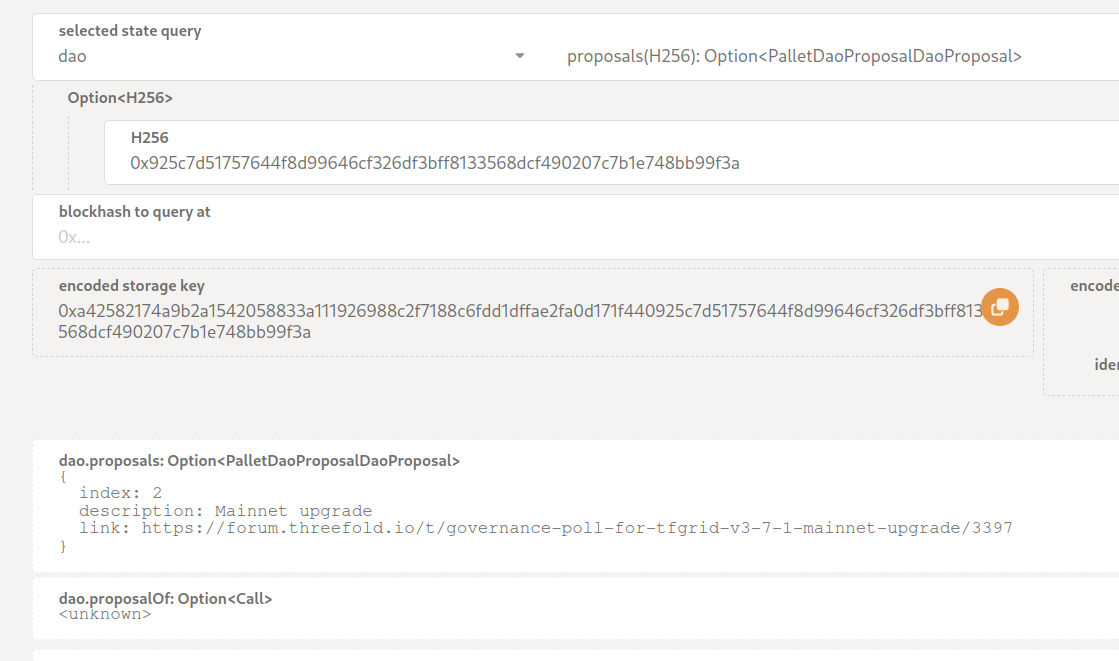Click the chevron on the state query selector
Image resolution: width=1119 pixels, height=661 pixels.
coord(519,56)
